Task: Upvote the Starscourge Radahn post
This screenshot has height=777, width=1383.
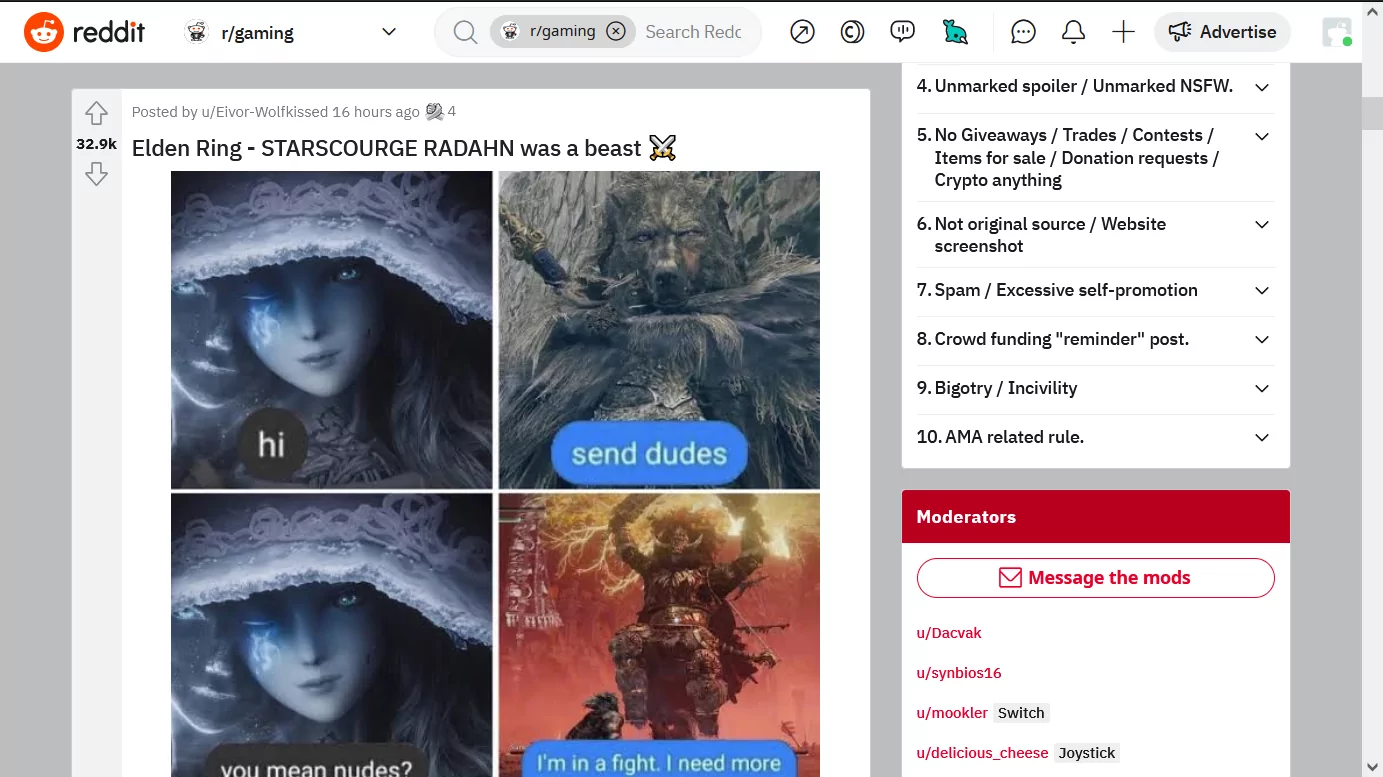Action: pos(96,113)
